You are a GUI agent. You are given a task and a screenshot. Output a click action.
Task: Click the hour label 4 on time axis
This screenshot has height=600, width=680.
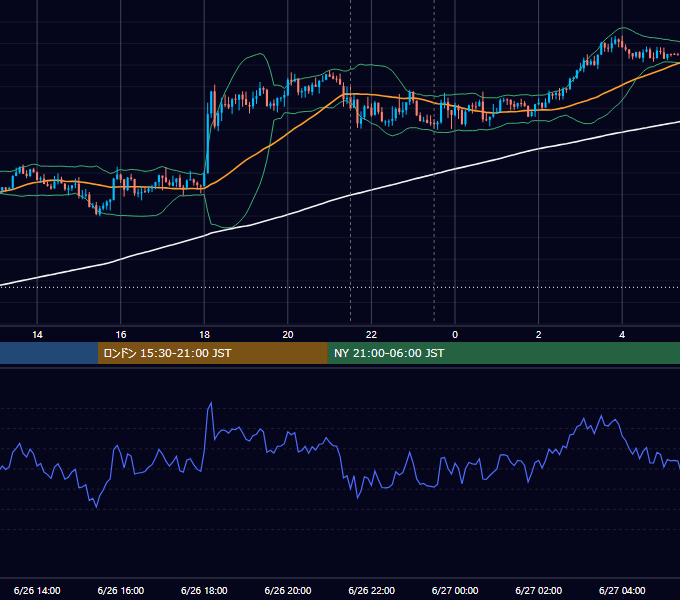pyautogui.click(x=622, y=335)
